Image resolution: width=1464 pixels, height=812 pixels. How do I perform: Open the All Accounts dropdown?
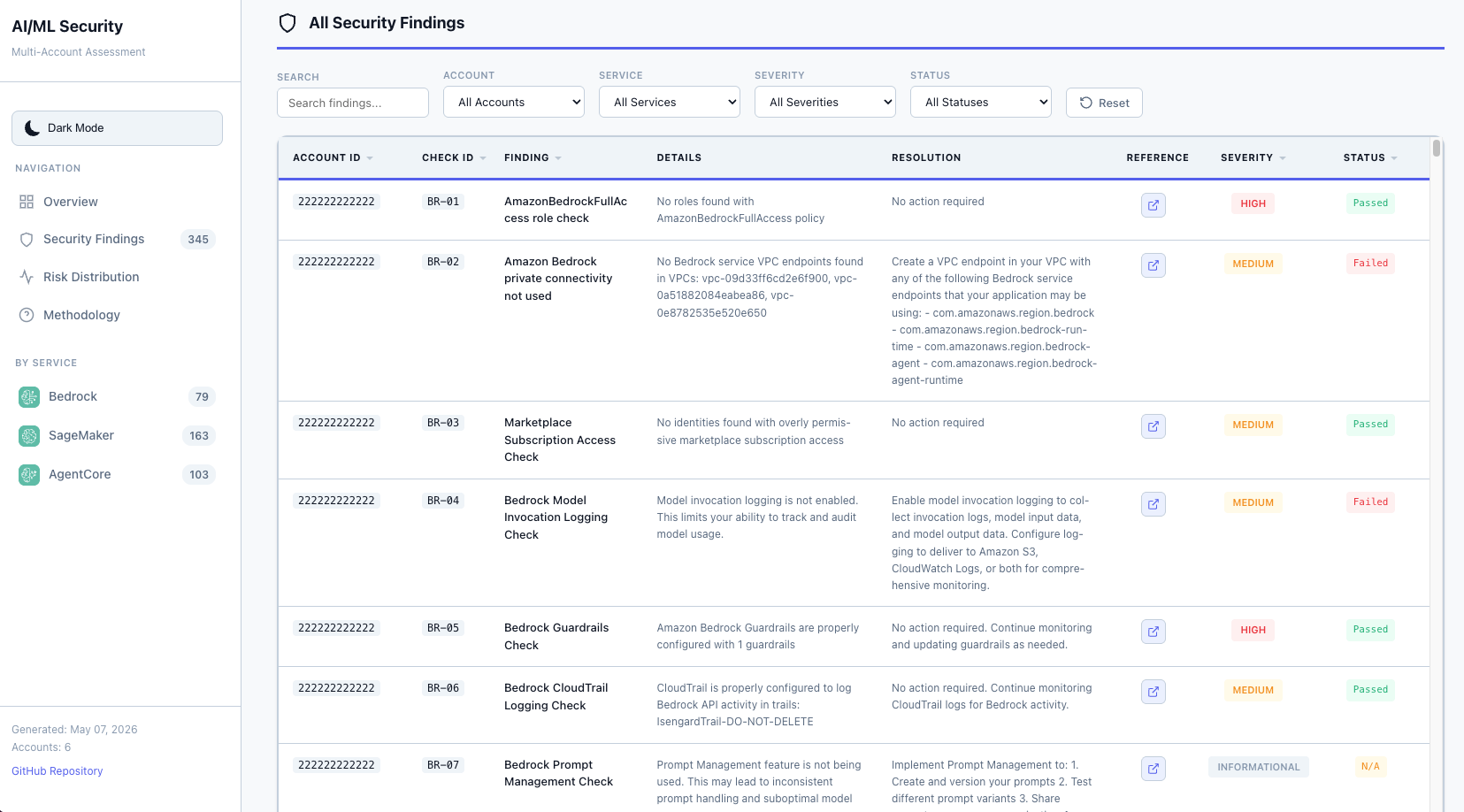pyautogui.click(x=514, y=102)
